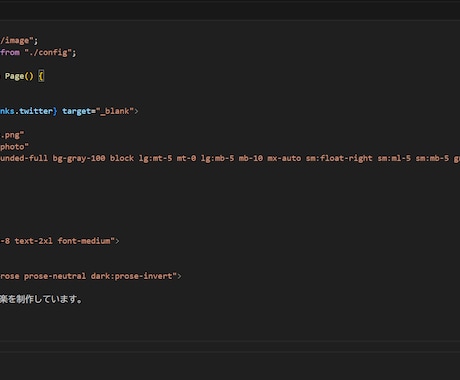
Task: Click the bg-gray-100 class name
Action: point(79,158)
